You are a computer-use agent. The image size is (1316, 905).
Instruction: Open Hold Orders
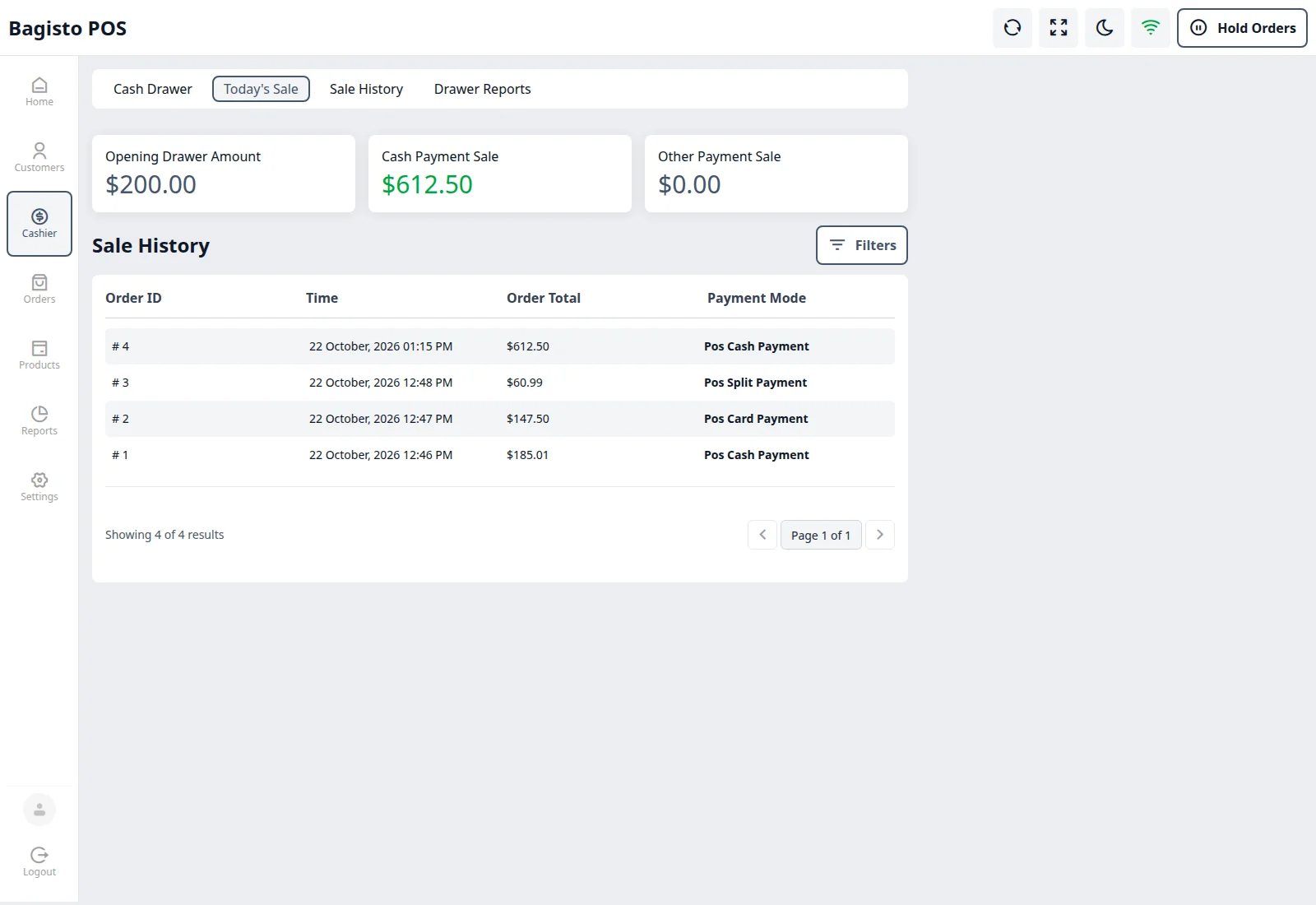tap(1242, 28)
